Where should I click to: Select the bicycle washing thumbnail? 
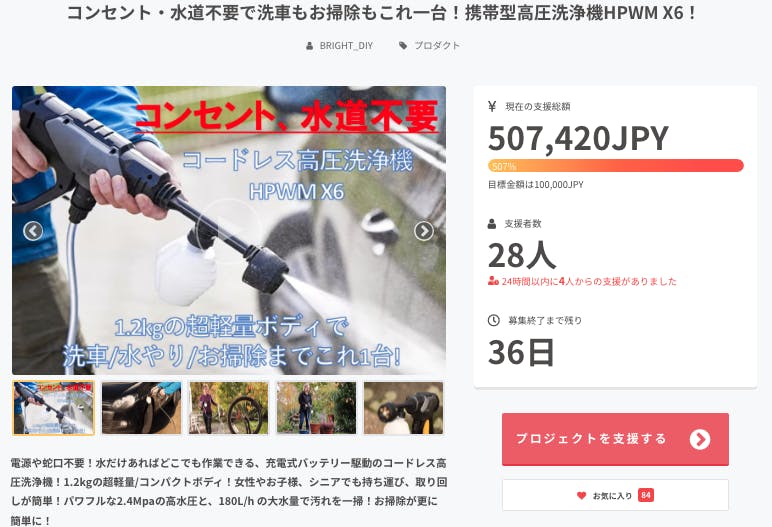229,408
